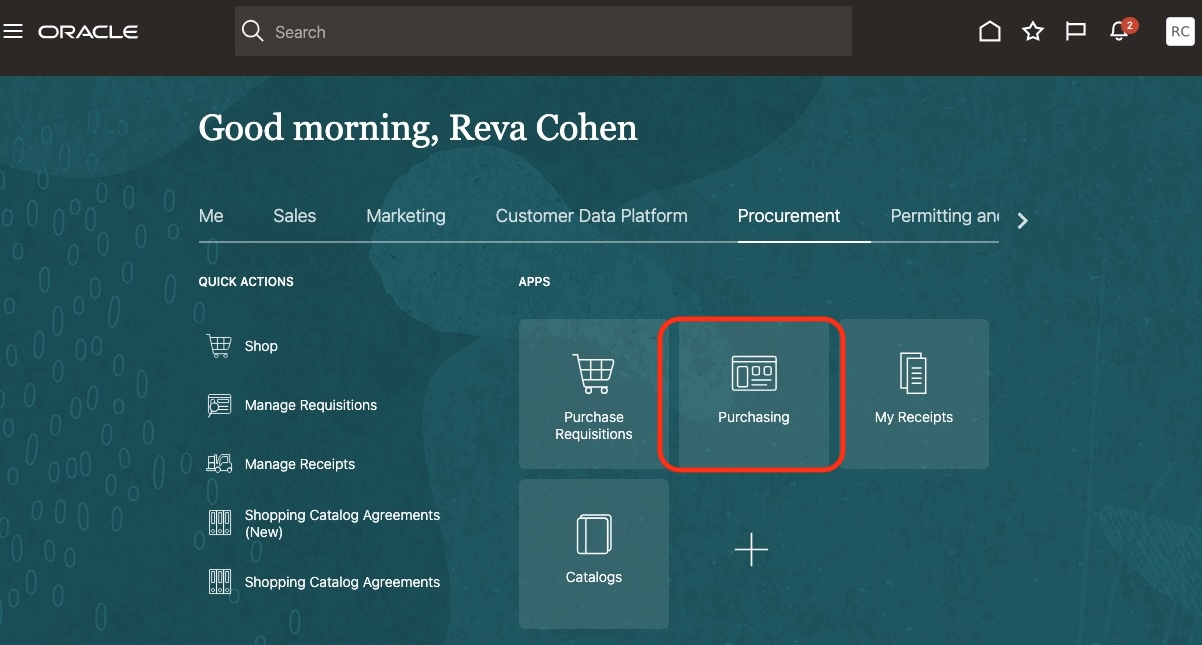The width and height of the screenshot is (1202, 645).
Task: Open Shopping Catalog Agreements quick action
Action: [342, 582]
